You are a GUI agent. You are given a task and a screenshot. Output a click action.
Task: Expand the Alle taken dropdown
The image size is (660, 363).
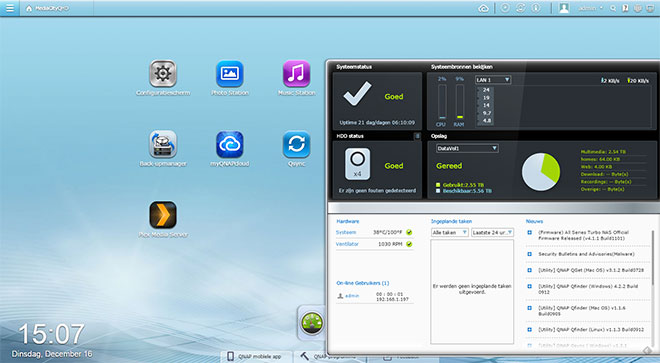pyautogui.click(x=450, y=232)
